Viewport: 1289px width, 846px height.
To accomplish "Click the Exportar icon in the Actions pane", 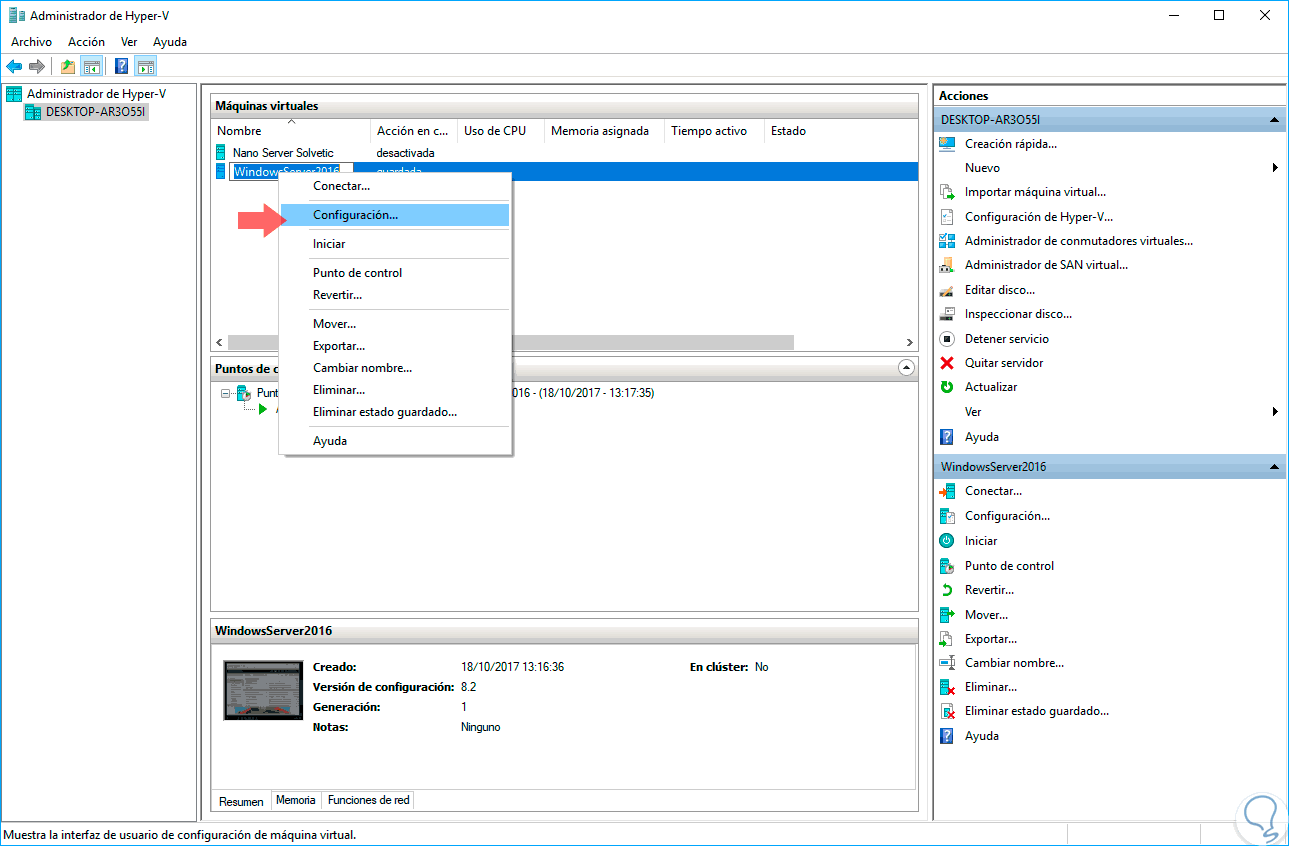I will coord(947,639).
